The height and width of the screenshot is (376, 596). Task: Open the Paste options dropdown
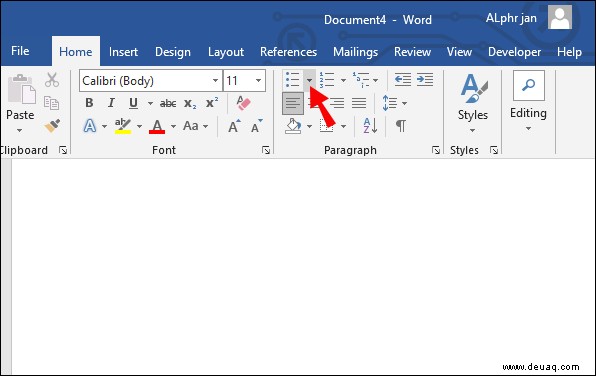coord(19,131)
